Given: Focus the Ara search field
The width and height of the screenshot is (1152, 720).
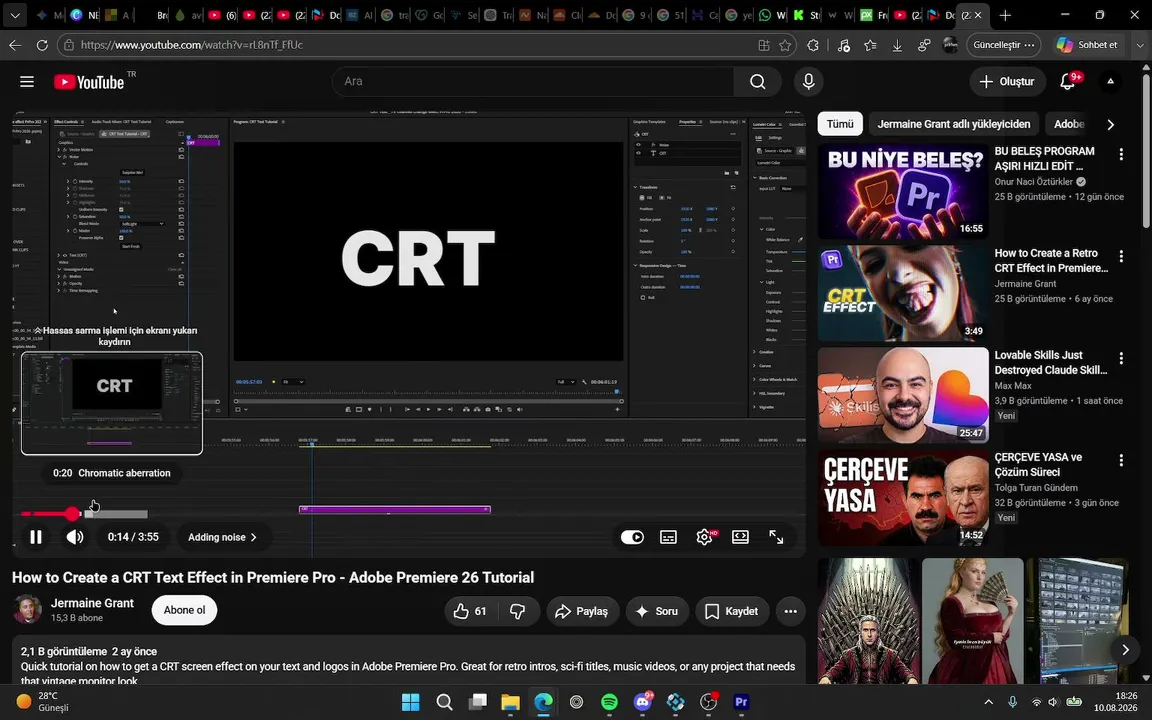Looking at the screenshot, I should click(x=534, y=82).
